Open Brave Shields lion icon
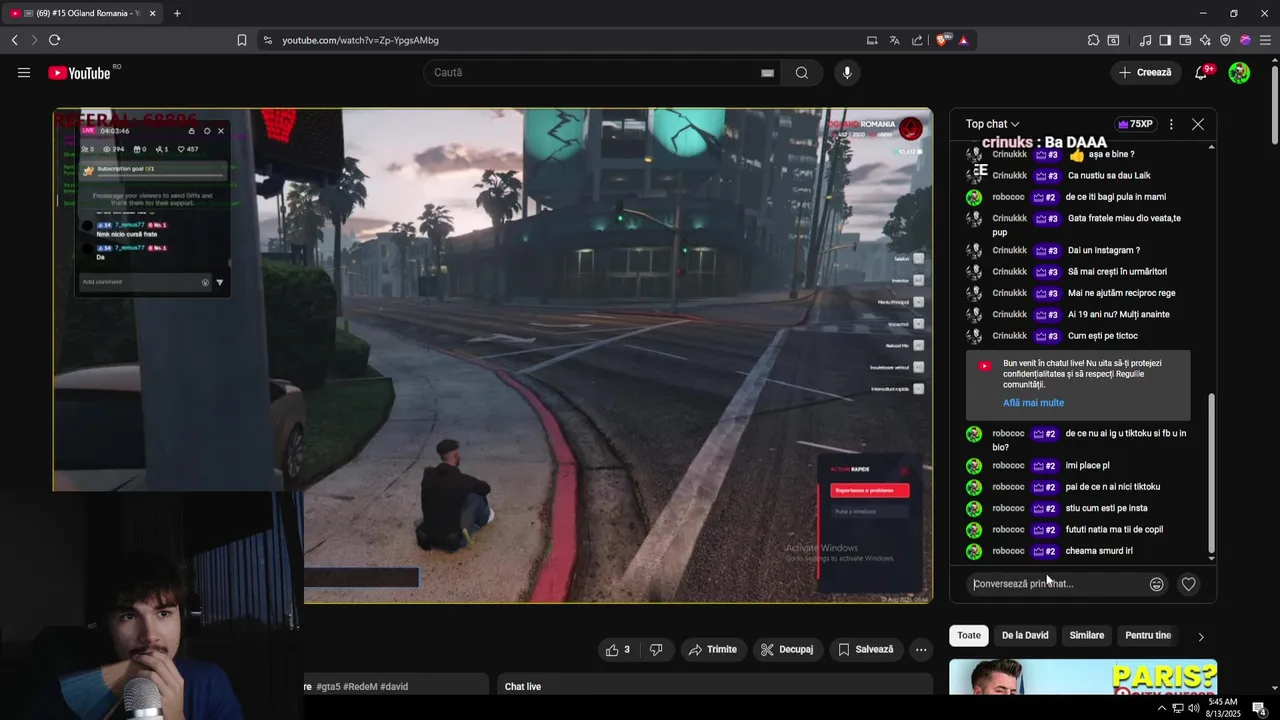Screen dimensions: 1280x720 tap(942, 40)
